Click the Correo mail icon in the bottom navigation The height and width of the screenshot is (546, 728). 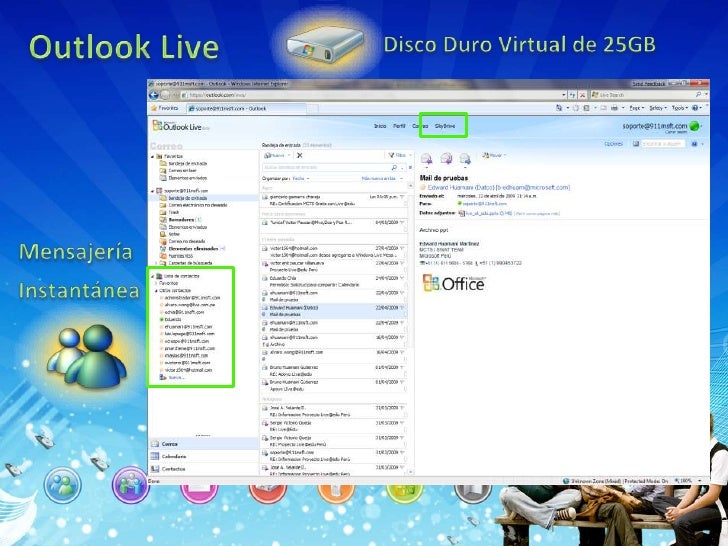click(155, 444)
